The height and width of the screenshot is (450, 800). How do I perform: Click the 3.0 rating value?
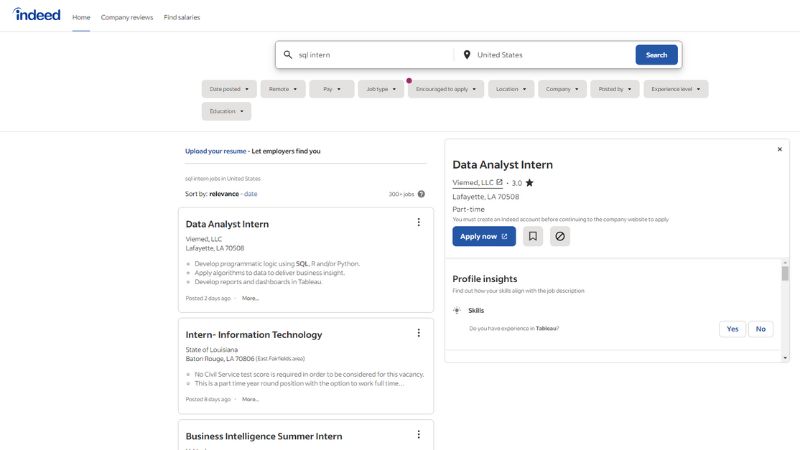517,183
